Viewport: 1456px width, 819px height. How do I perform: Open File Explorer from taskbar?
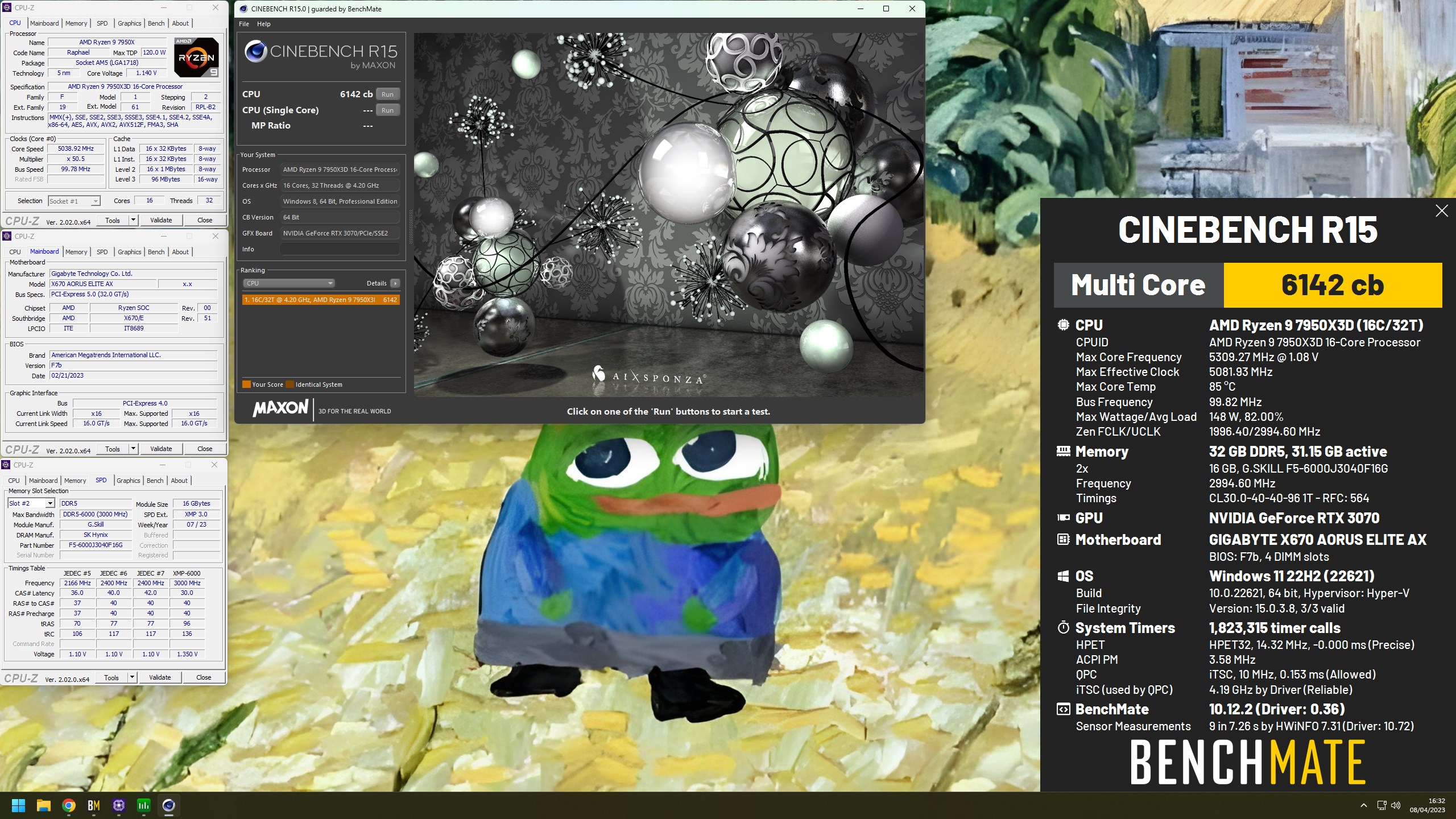click(44, 805)
